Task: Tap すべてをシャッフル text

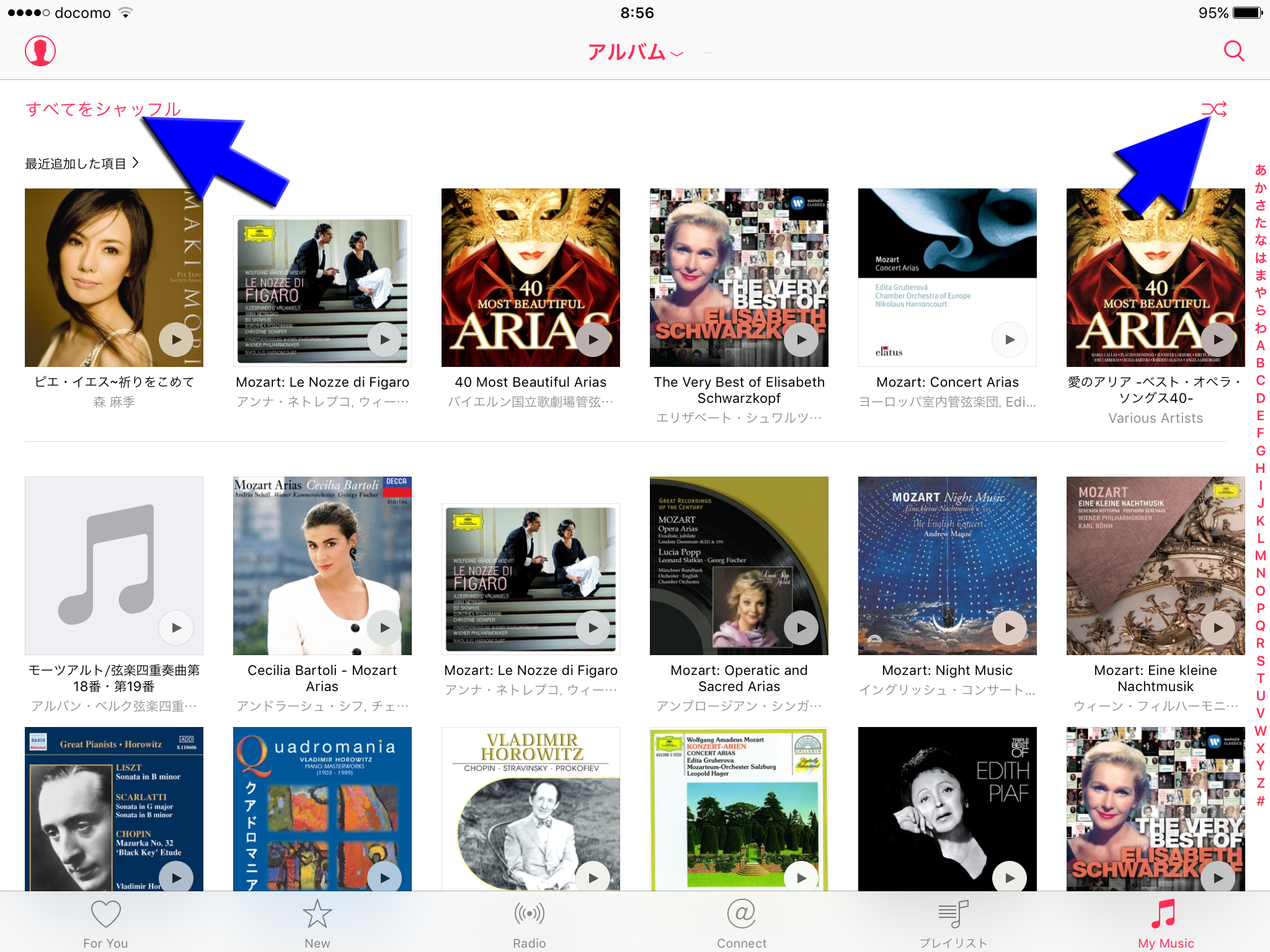Action: coord(103,109)
